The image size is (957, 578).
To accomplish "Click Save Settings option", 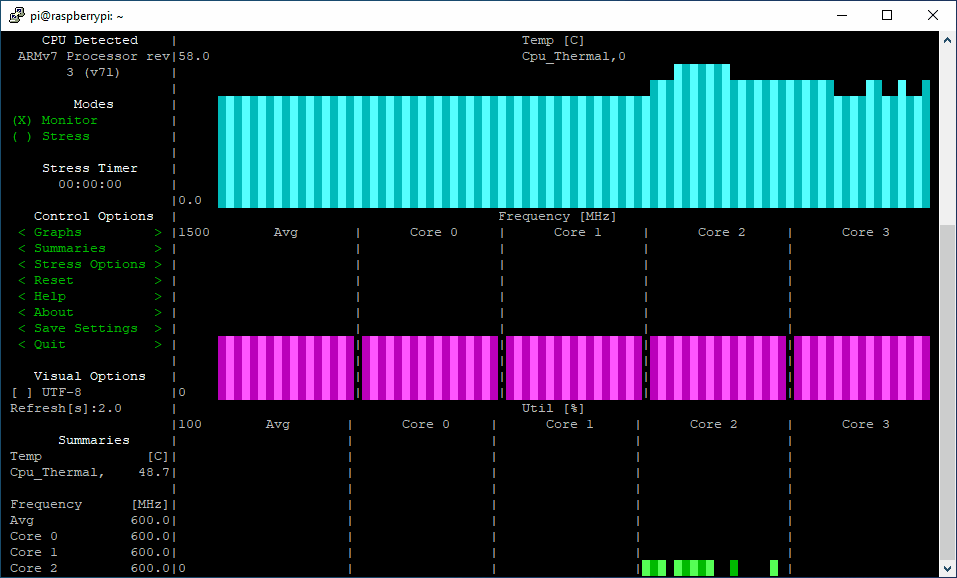I will tap(90, 328).
